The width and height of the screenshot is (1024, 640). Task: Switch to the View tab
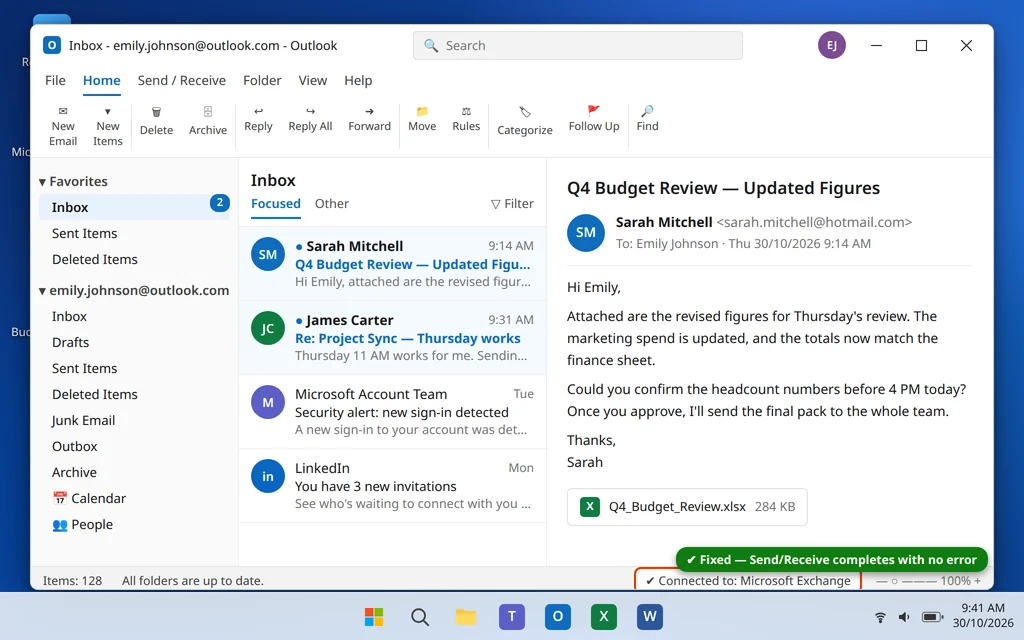(313, 80)
